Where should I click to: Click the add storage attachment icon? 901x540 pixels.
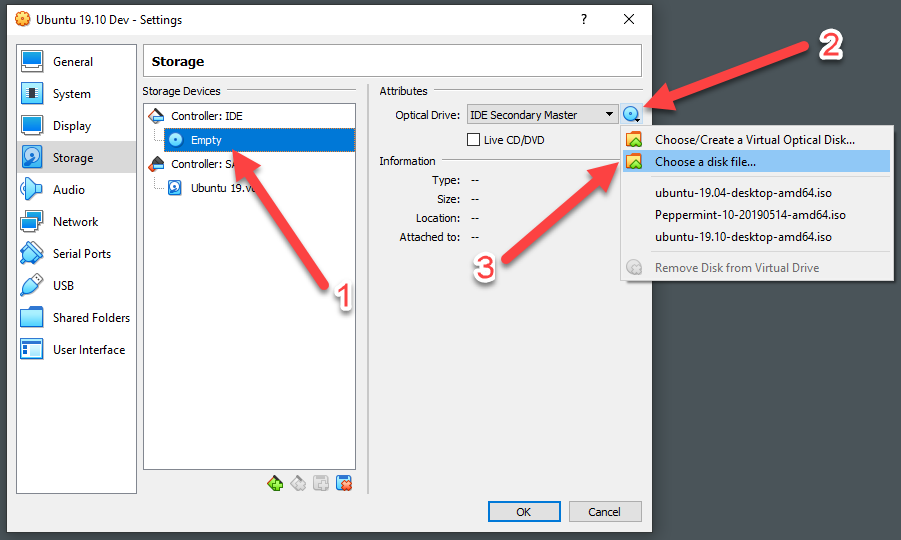[321, 484]
